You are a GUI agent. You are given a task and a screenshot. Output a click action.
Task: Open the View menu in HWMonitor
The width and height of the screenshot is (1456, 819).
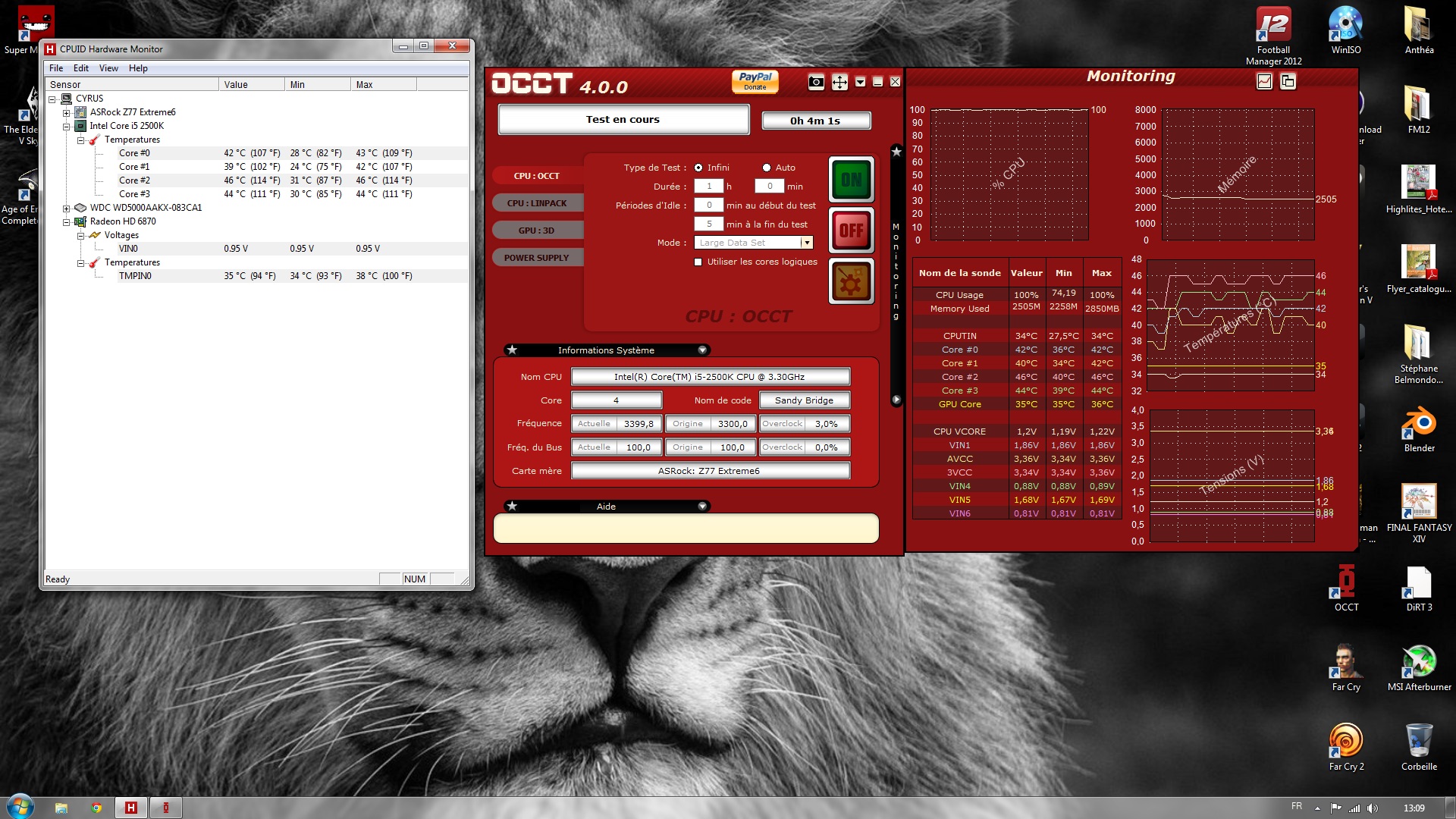click(x=108, y=68)
